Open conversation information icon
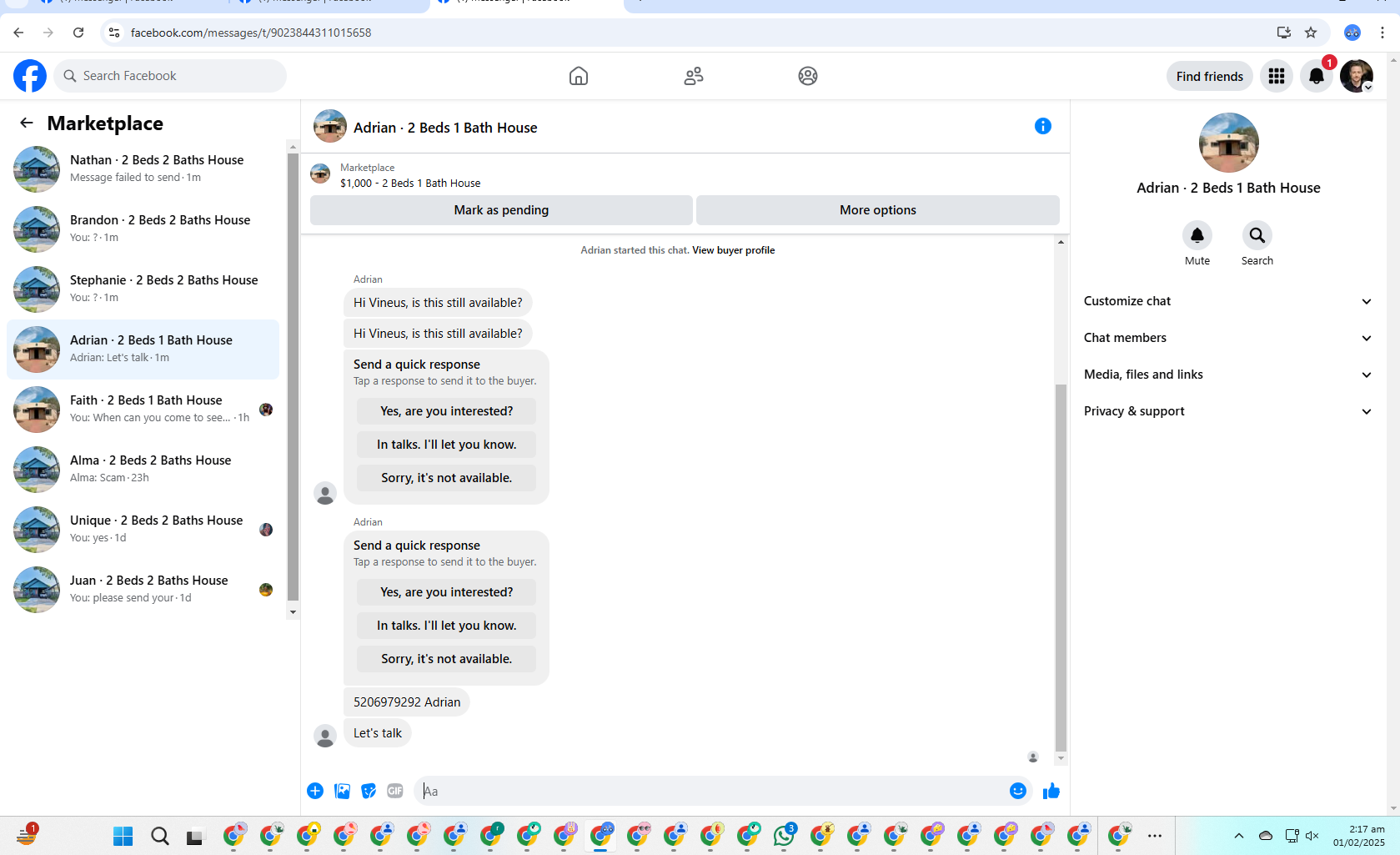The height and width of the screenshot is (855, 1400). coord(1043,126)
